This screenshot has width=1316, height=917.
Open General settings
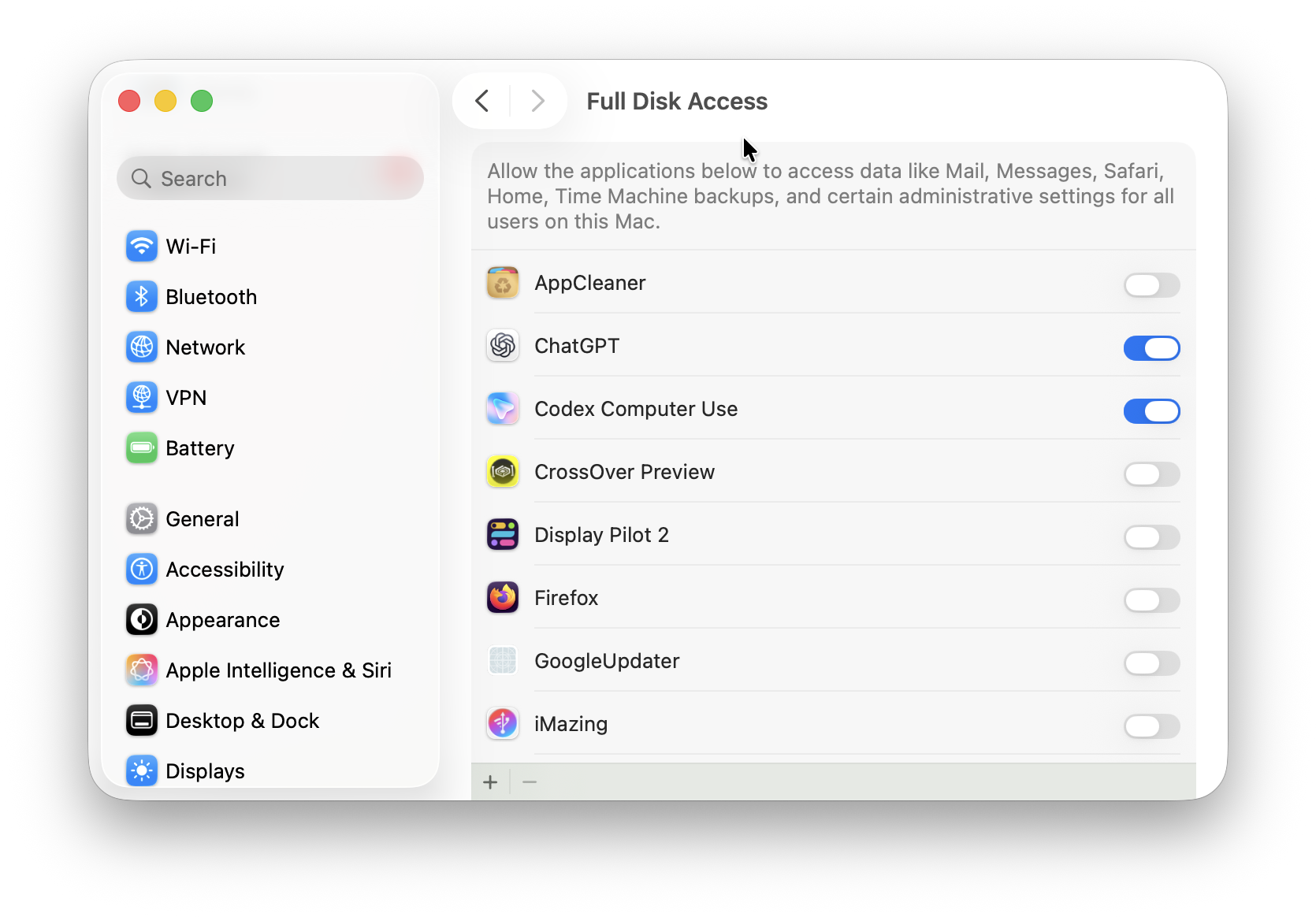click(270, 519)
